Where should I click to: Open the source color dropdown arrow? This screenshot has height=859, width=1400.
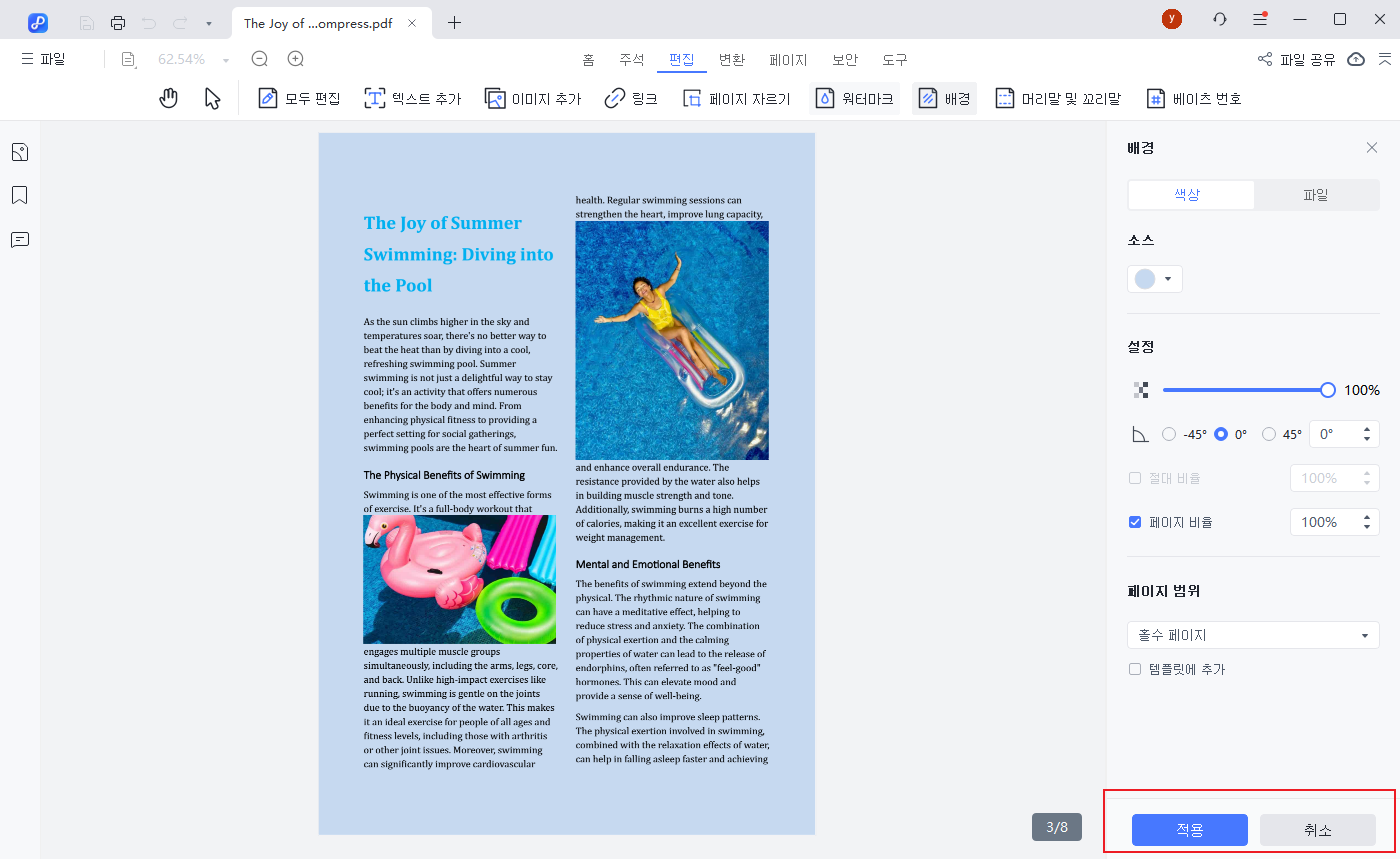tap(1167, 279)
